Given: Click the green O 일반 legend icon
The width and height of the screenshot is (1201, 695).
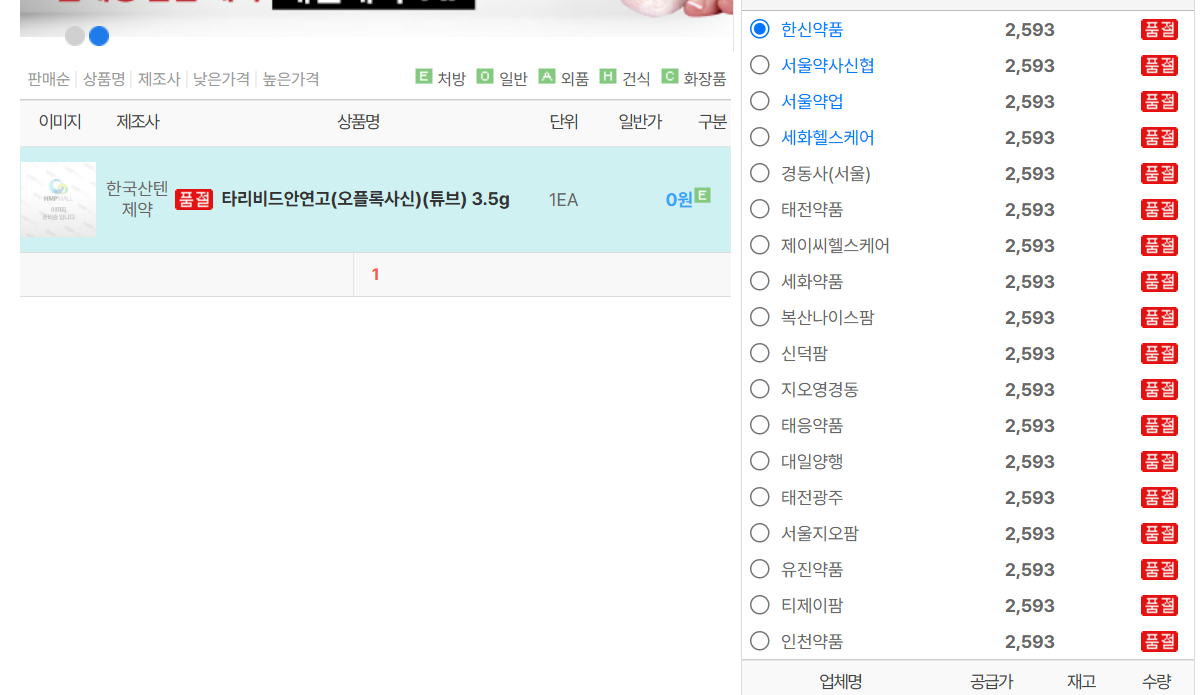Looking at the screenshot, I should point(485,76).
